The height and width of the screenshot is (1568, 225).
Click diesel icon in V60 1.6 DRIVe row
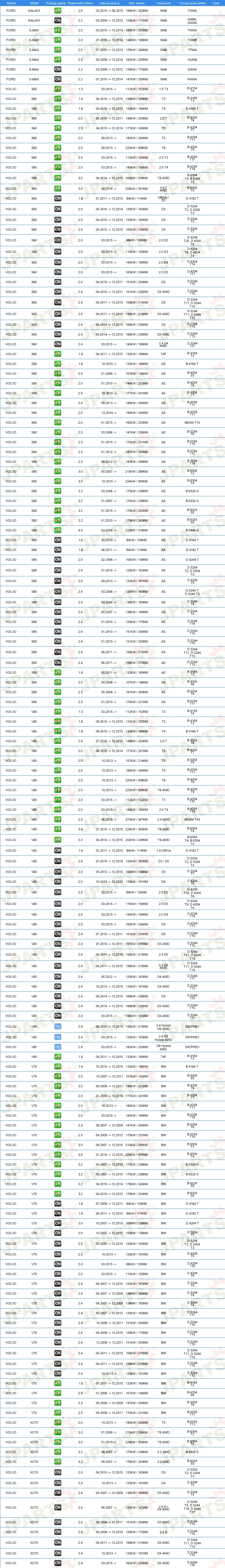58,851
